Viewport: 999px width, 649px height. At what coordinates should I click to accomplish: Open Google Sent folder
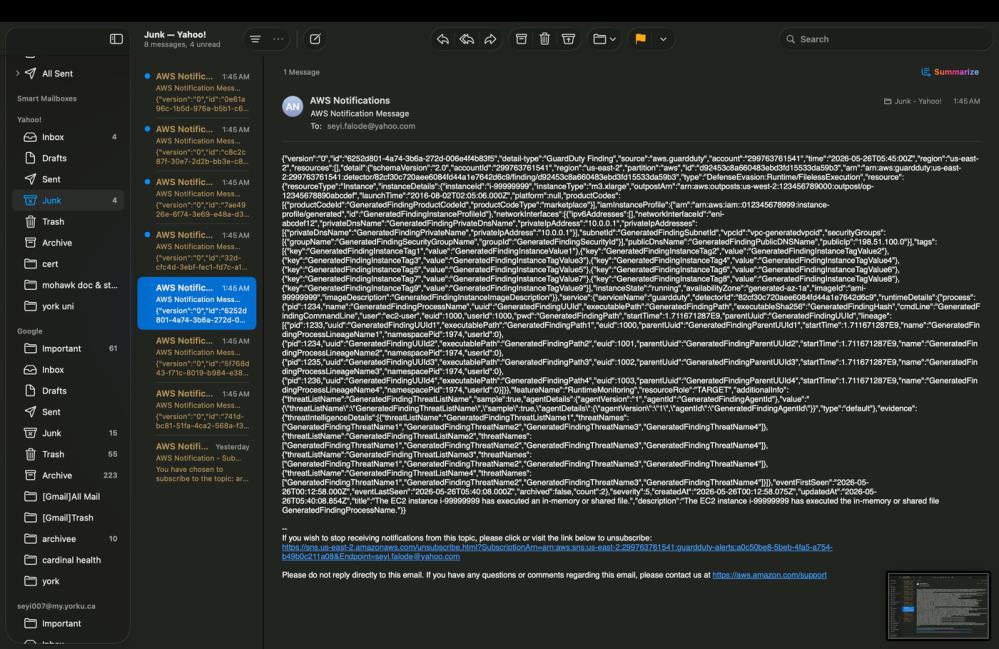pos(68,411)
